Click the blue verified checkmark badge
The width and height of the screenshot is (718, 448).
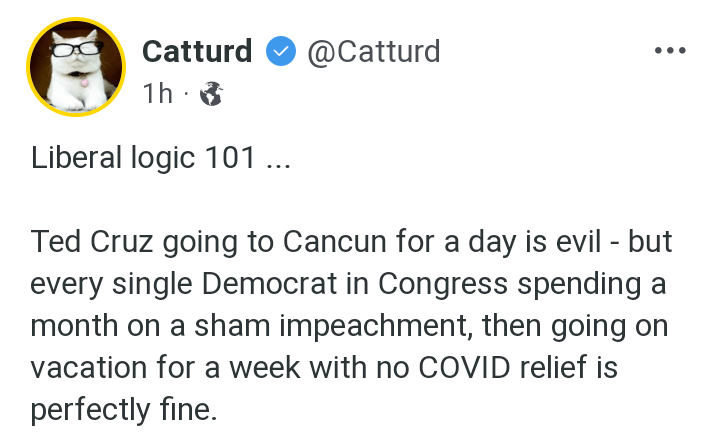tap(280, 51)
